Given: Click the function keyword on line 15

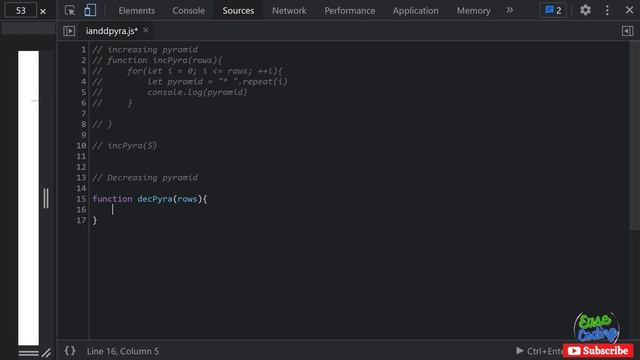Looking at the screenshot, I should tap(112, 199).
